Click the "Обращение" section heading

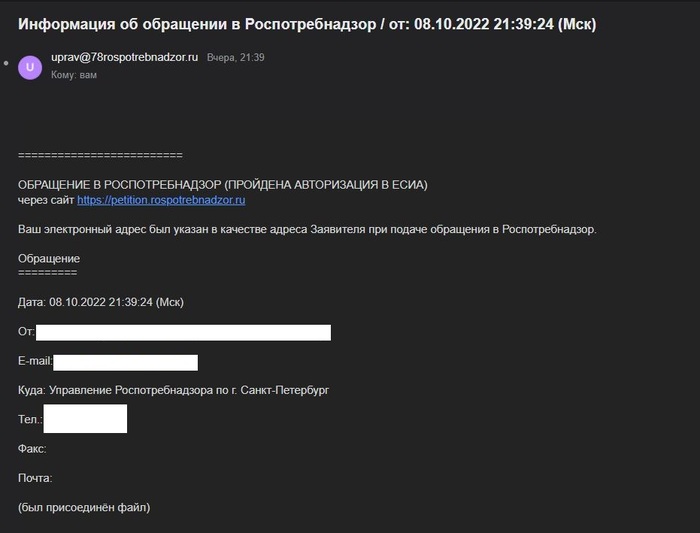49,258
